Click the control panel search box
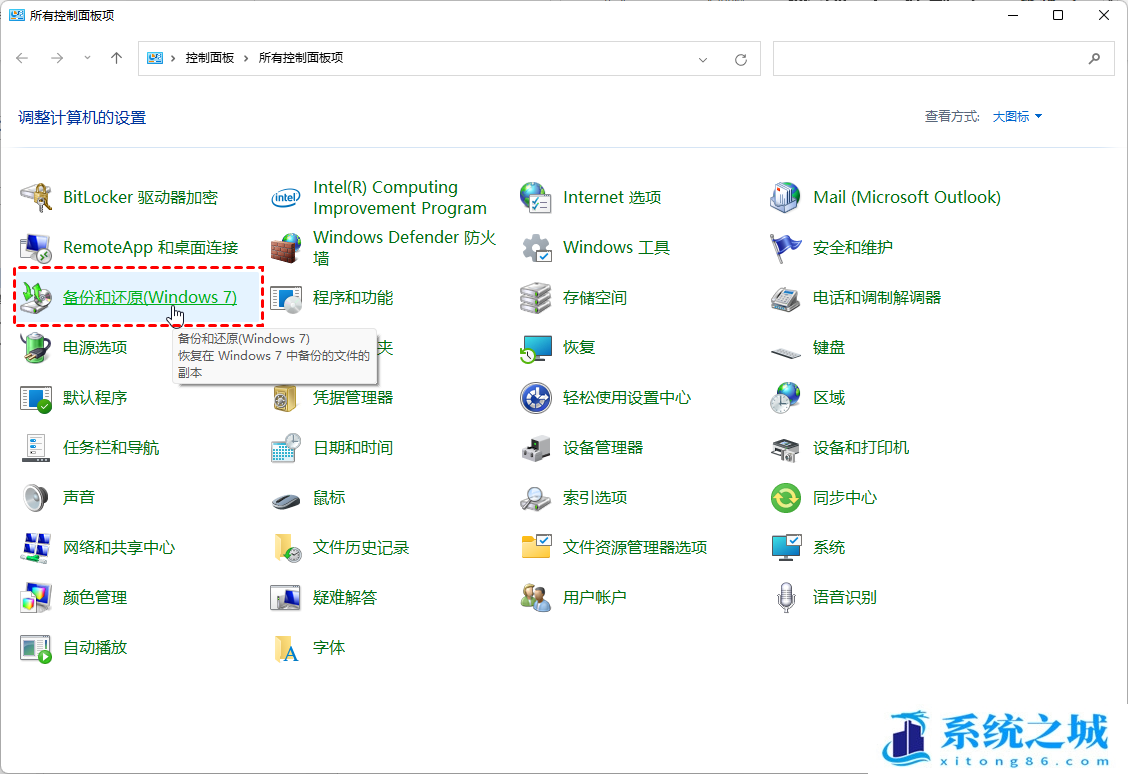The image size is (1128, 774). pyautogui.click(x=930, y=59)
